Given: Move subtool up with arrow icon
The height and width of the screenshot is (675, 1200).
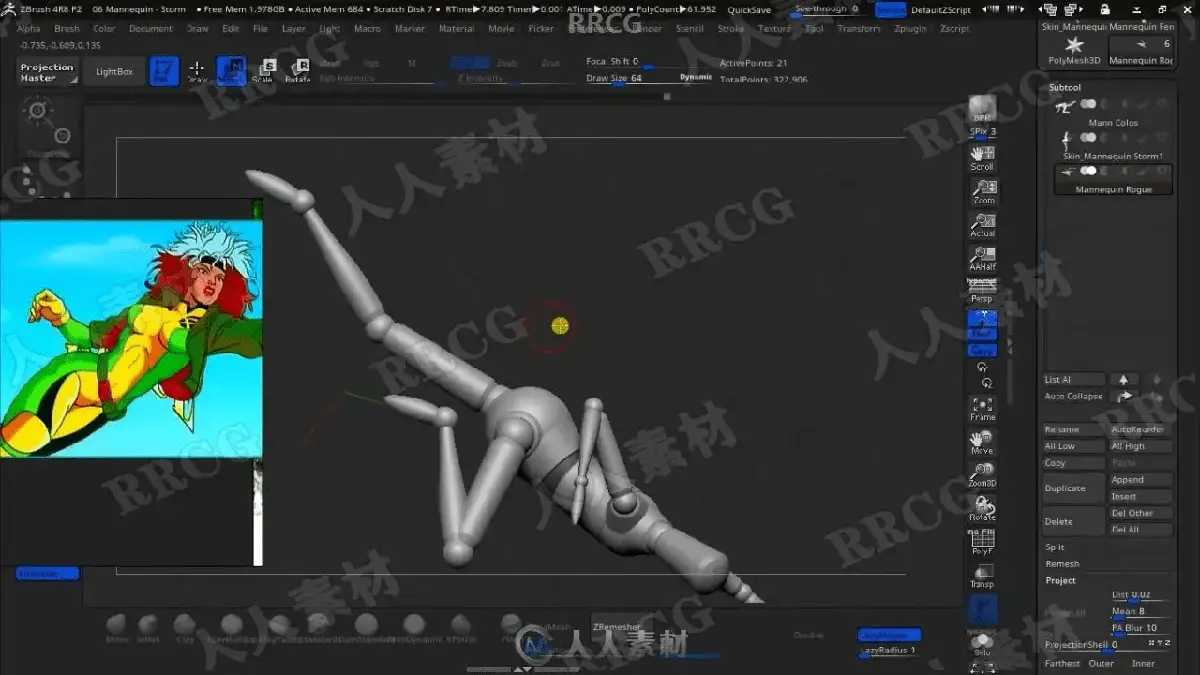Looking at the screenshot, I should [x=1123, y=380].
